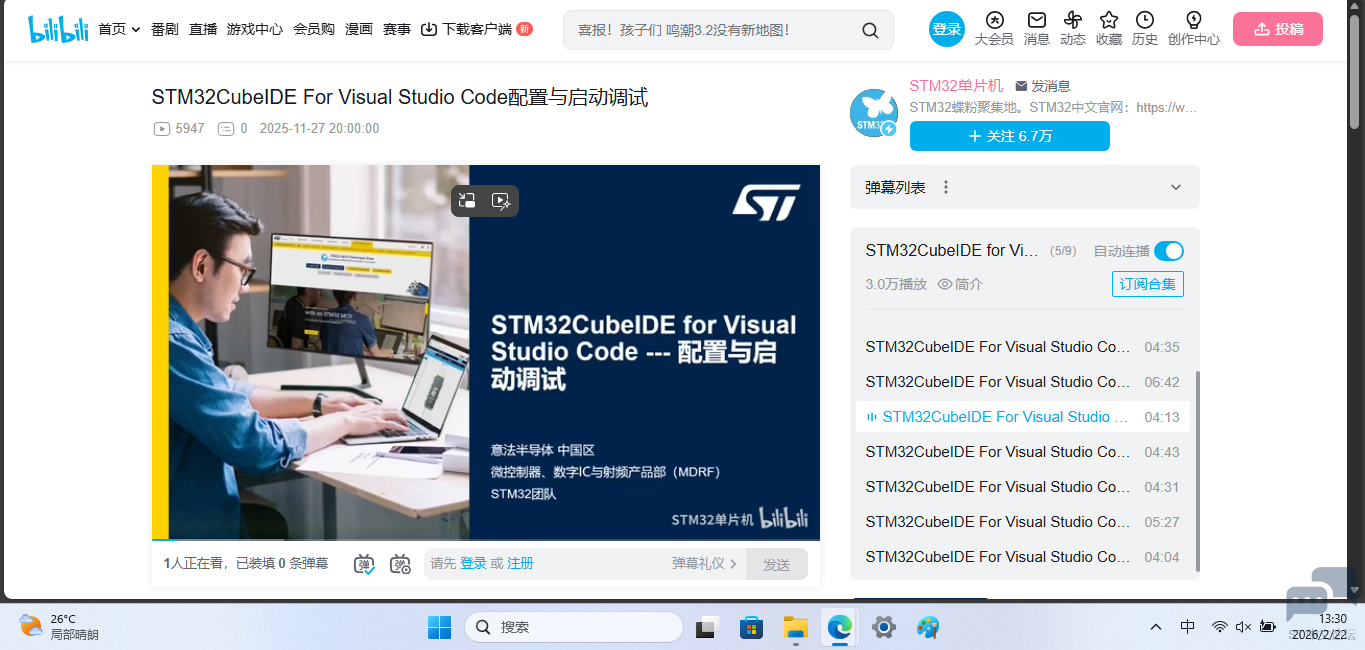Open the 首页 dropdown menu

tap(119, 30)
